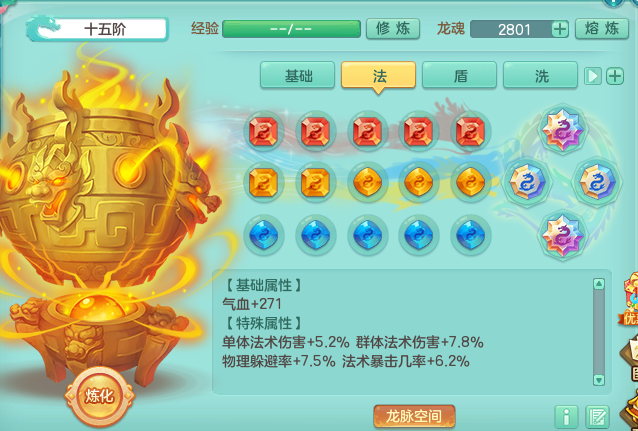Open 龙脉空间 button

pos(414,416)
